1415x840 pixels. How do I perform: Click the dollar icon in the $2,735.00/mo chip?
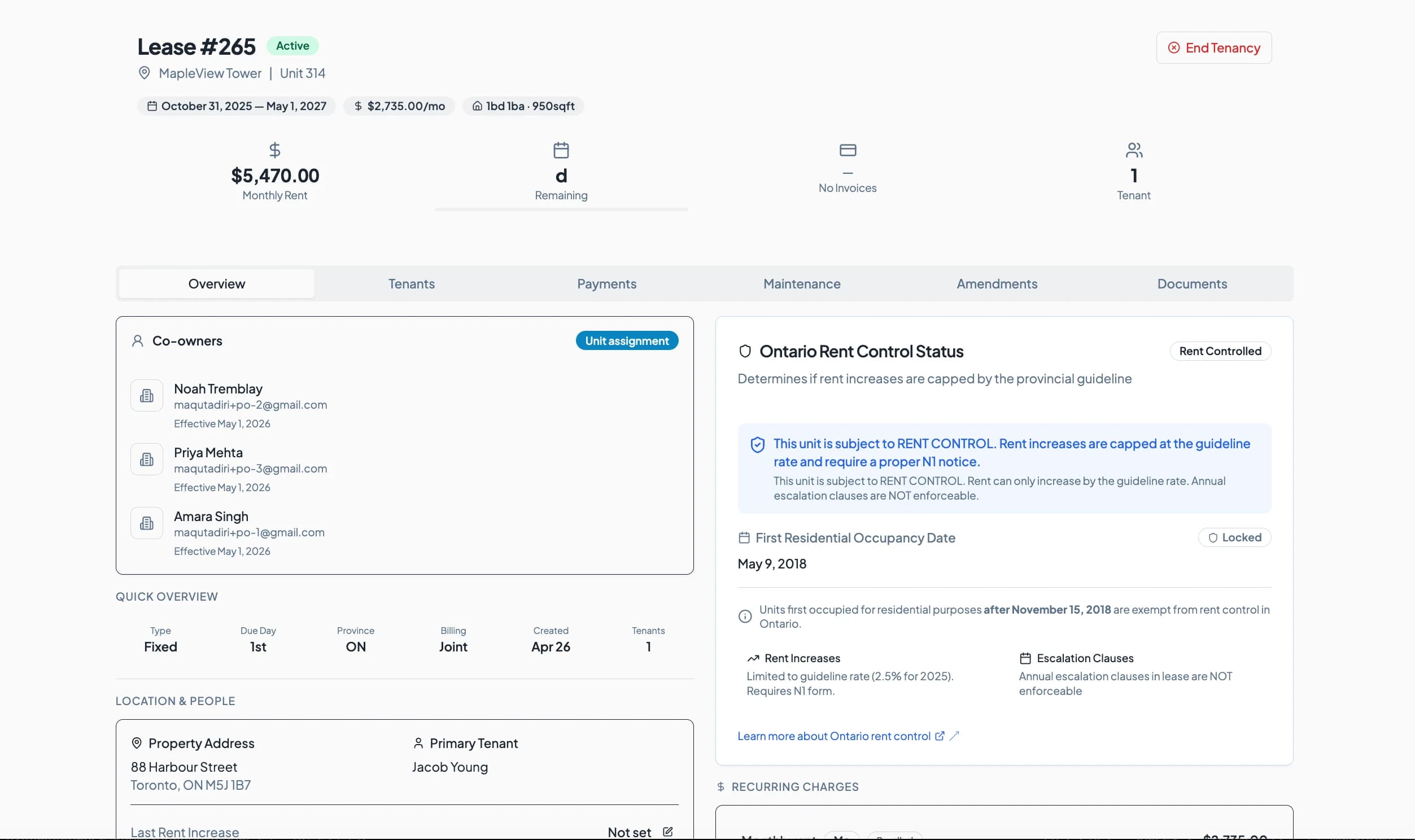point(358,106)
